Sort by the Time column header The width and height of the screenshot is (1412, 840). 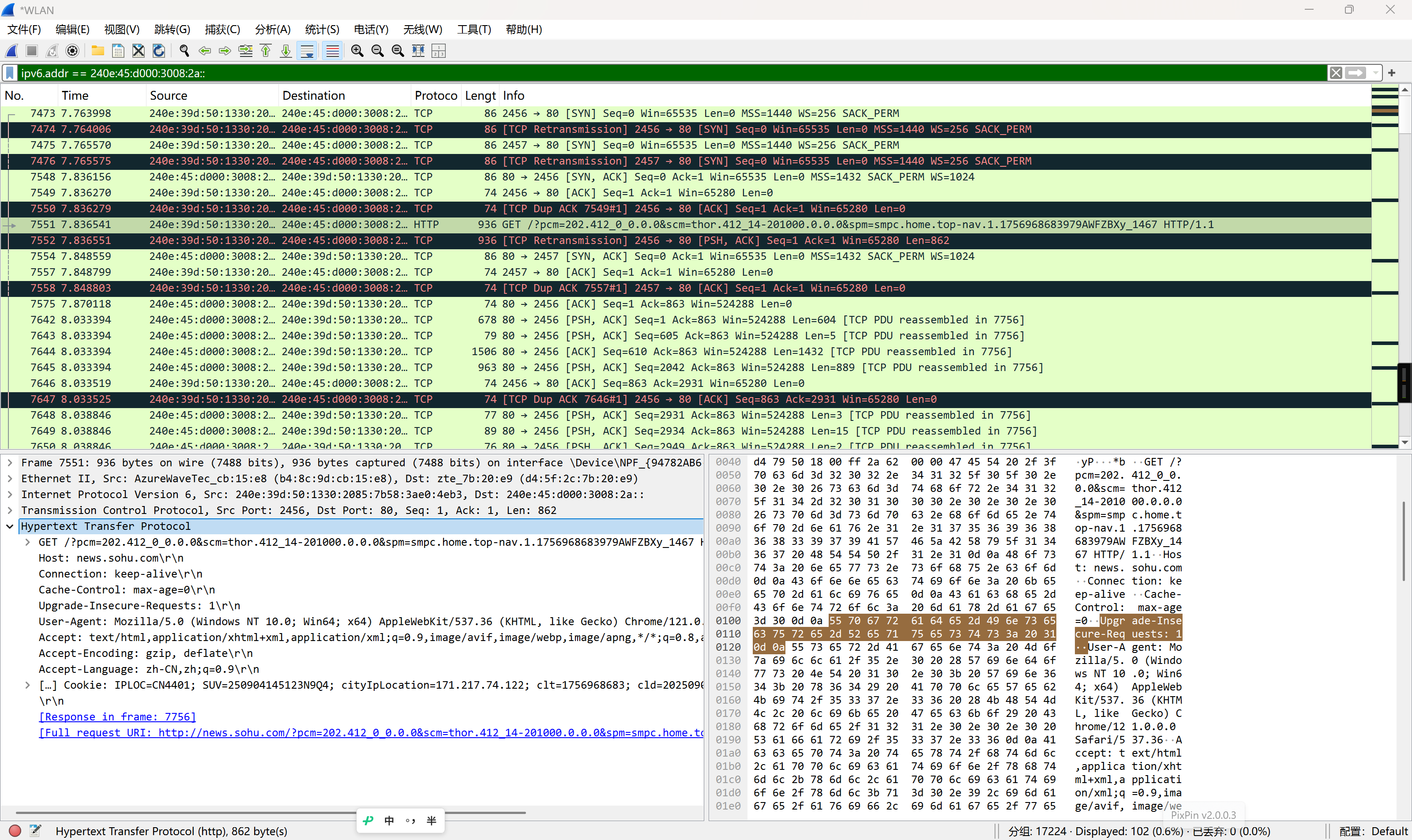point(102,96)
